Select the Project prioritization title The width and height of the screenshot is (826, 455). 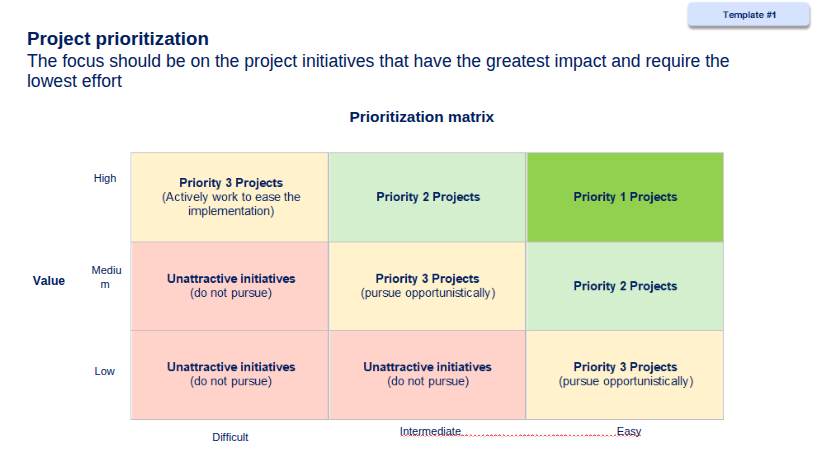(118, 39)
